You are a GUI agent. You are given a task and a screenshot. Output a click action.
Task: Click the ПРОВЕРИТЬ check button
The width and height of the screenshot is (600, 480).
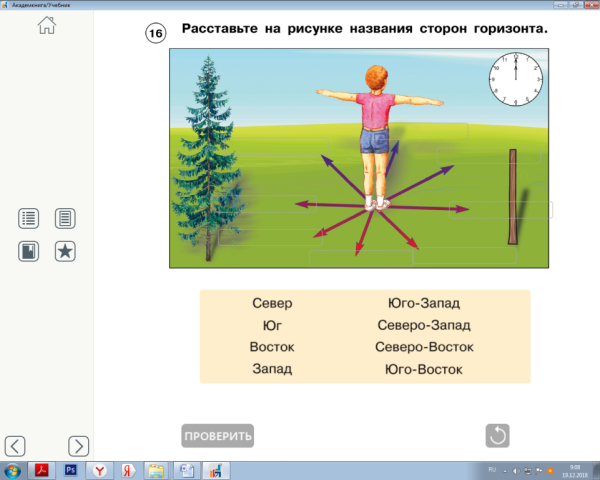click(217, 436)
